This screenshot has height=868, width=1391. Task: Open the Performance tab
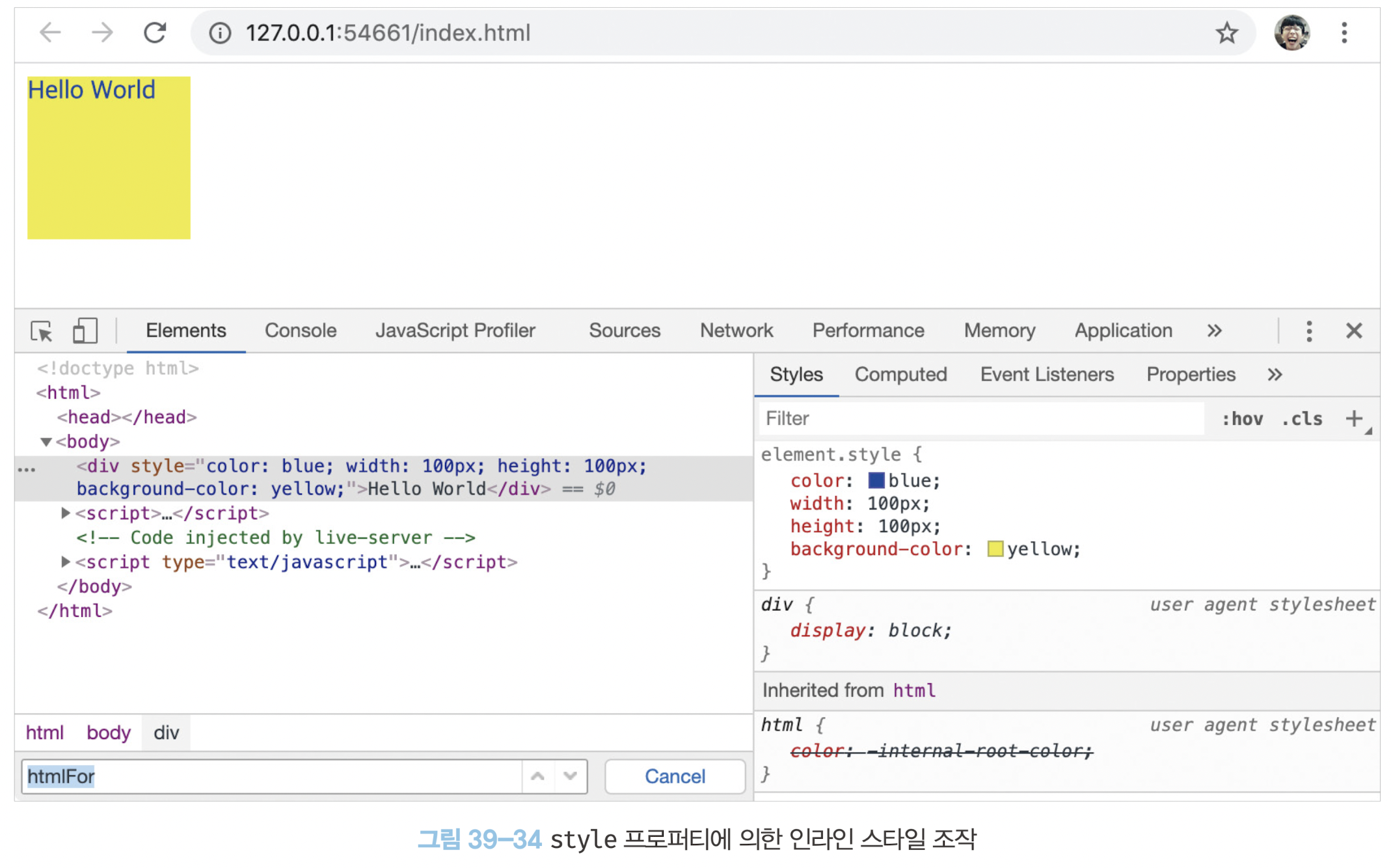[x=869, y=331]
